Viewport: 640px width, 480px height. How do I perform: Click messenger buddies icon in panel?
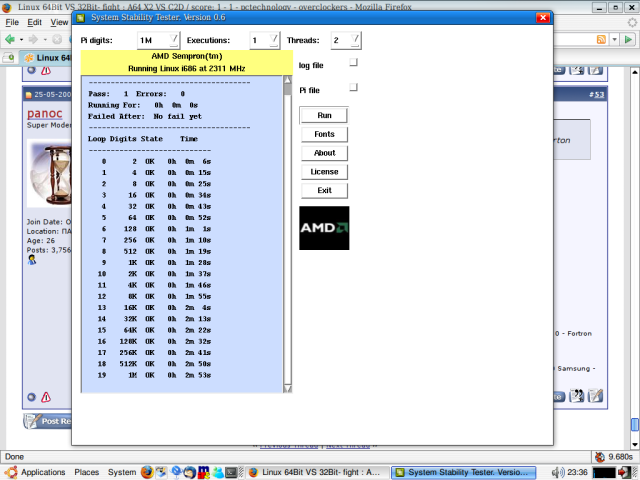point(218,472)
